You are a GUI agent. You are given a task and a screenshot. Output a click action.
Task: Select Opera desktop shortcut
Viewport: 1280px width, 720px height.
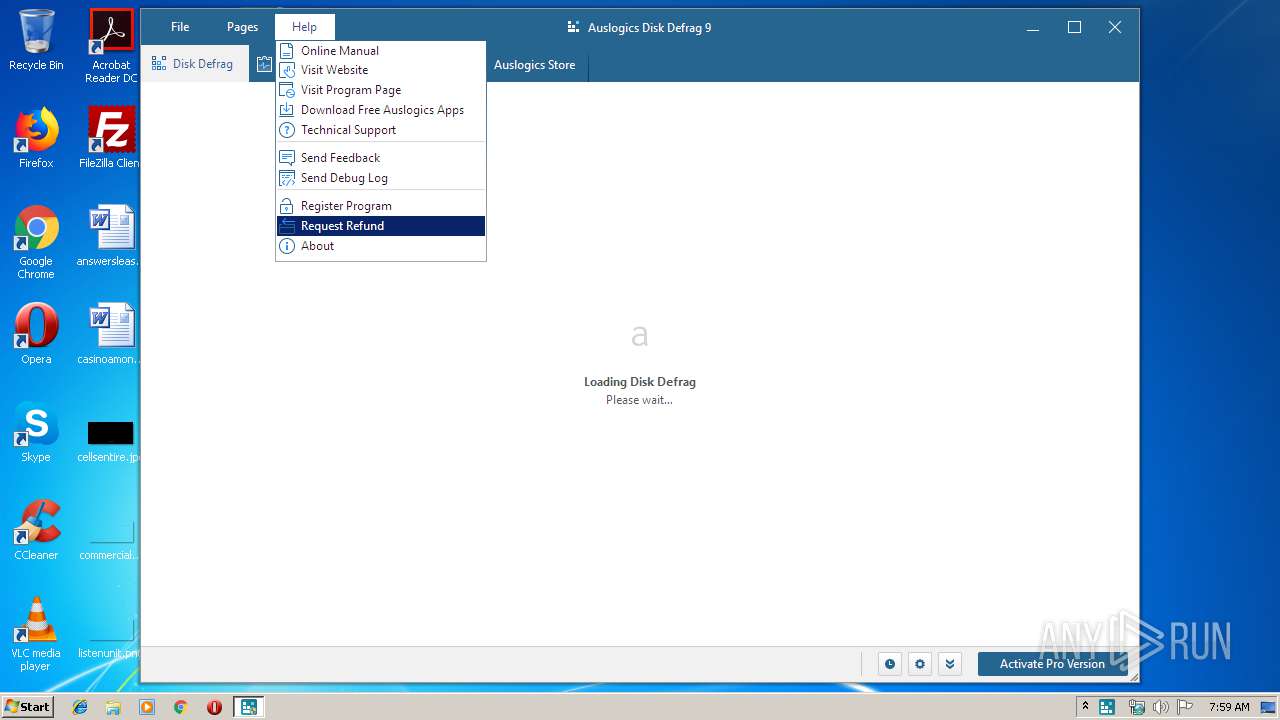point(36,334)
